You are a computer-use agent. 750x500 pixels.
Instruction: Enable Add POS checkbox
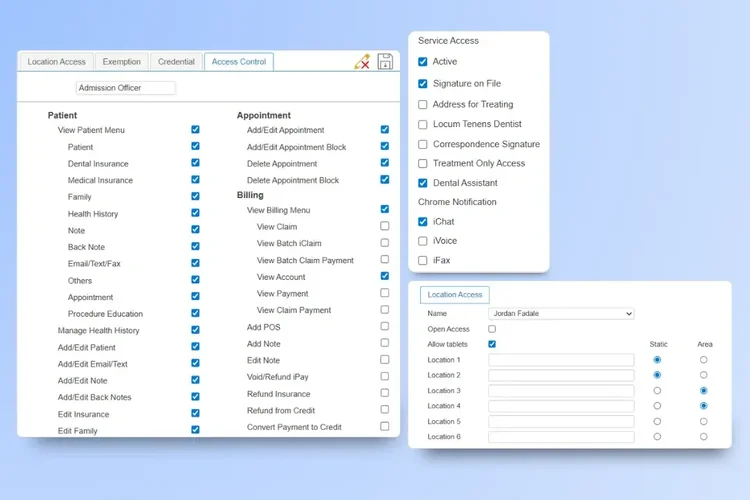385,326
